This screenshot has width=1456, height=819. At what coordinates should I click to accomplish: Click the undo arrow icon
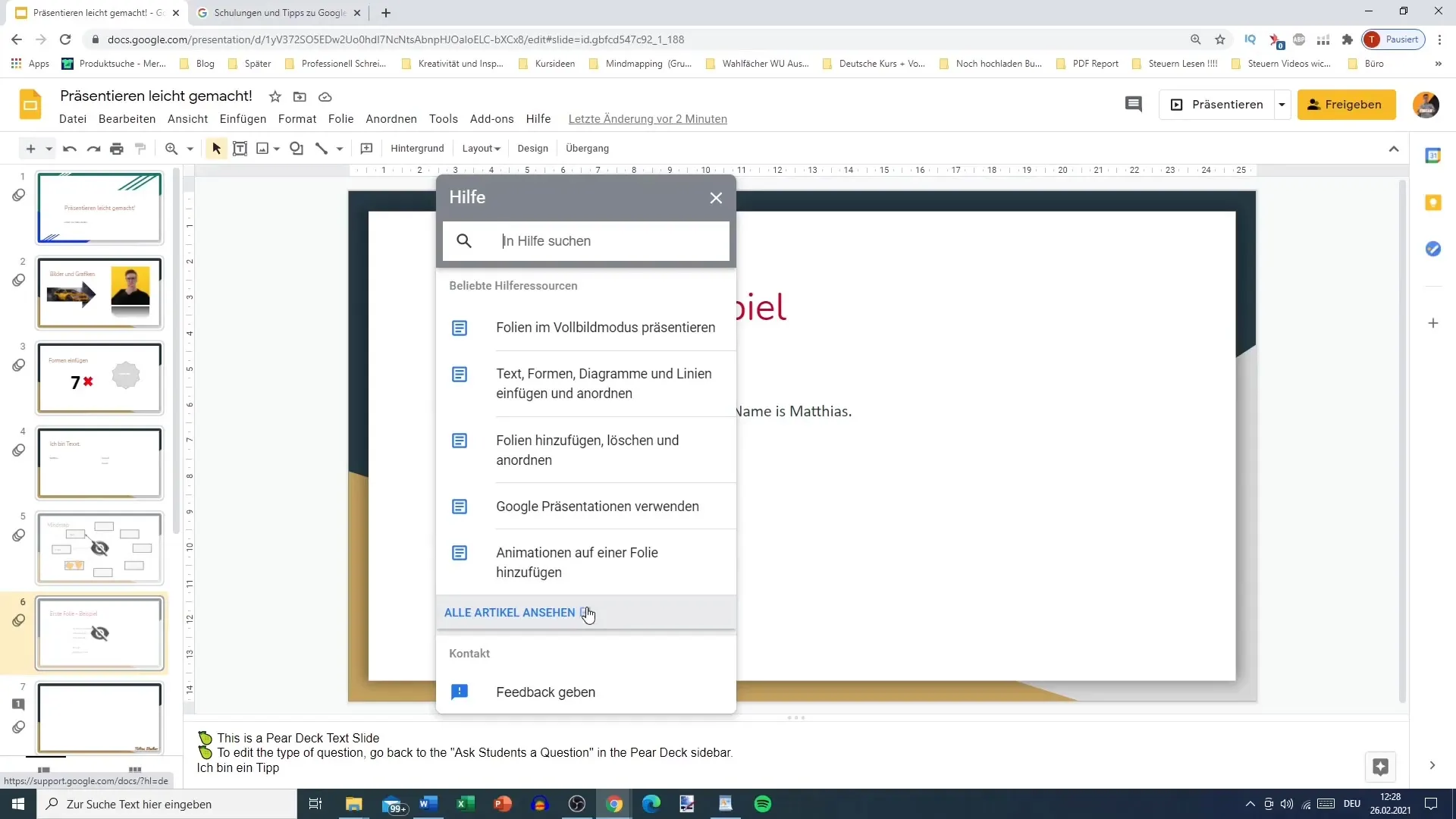coord(70,149)
